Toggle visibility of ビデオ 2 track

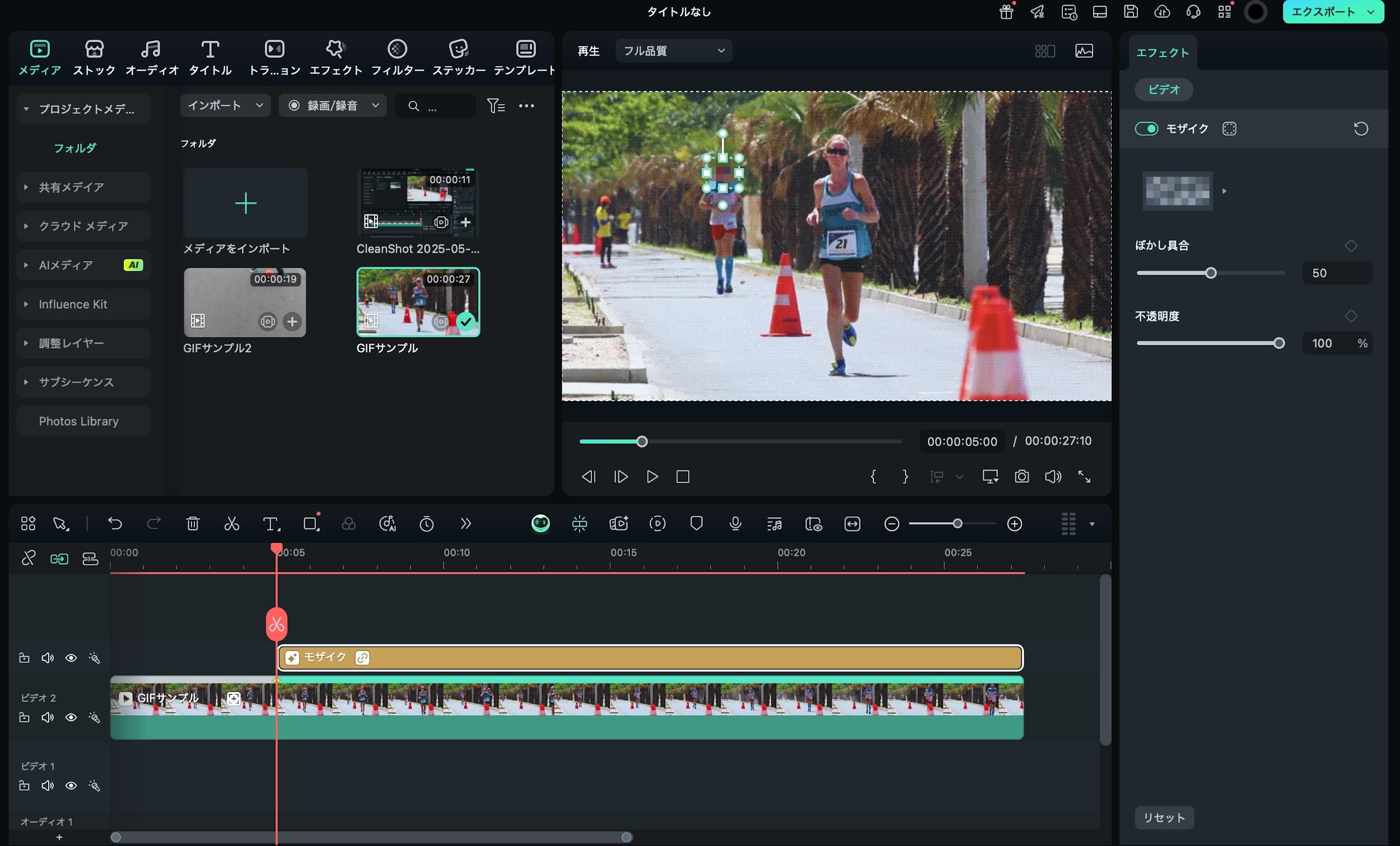[71, 718]
